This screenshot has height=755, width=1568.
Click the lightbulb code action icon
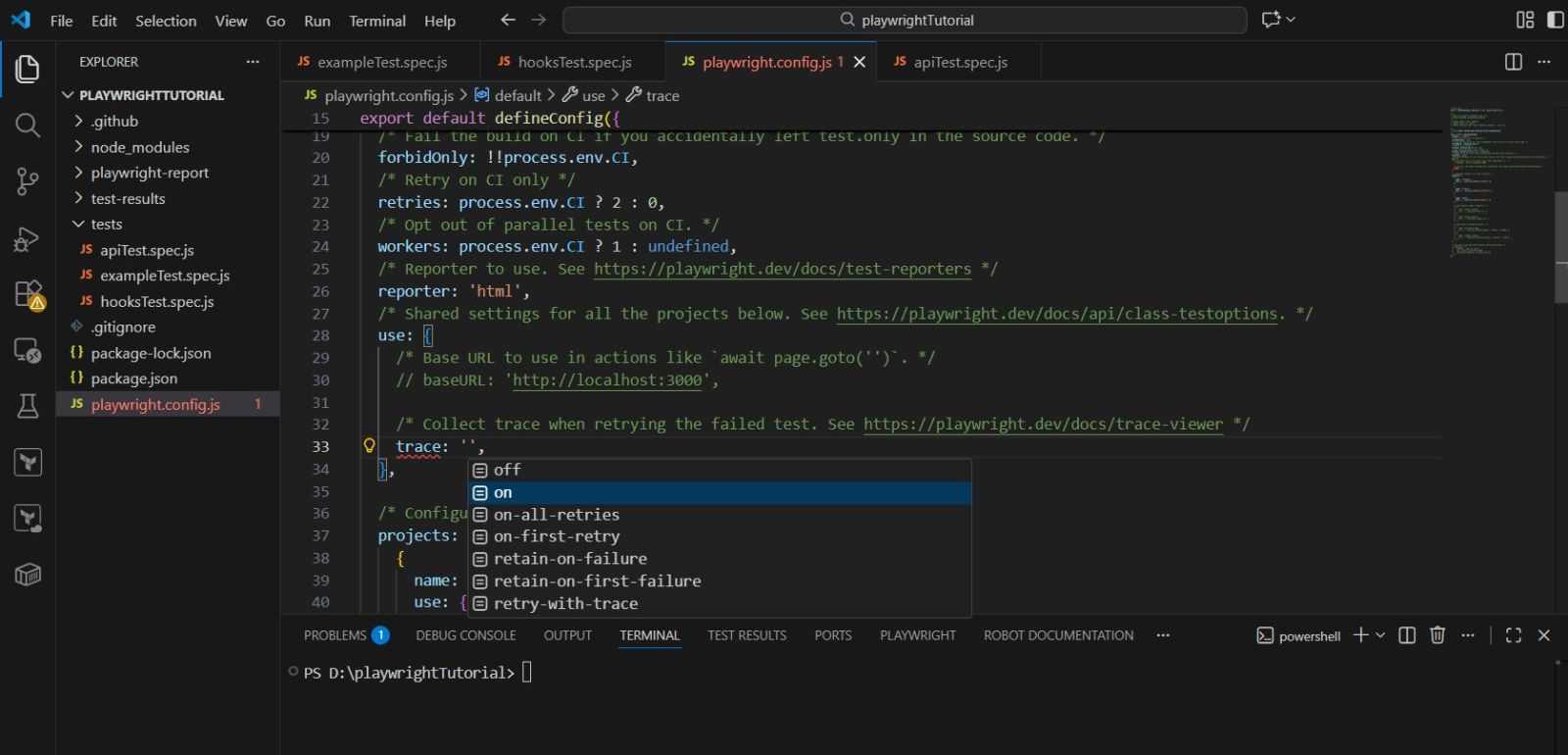click(x=369, y=446)
